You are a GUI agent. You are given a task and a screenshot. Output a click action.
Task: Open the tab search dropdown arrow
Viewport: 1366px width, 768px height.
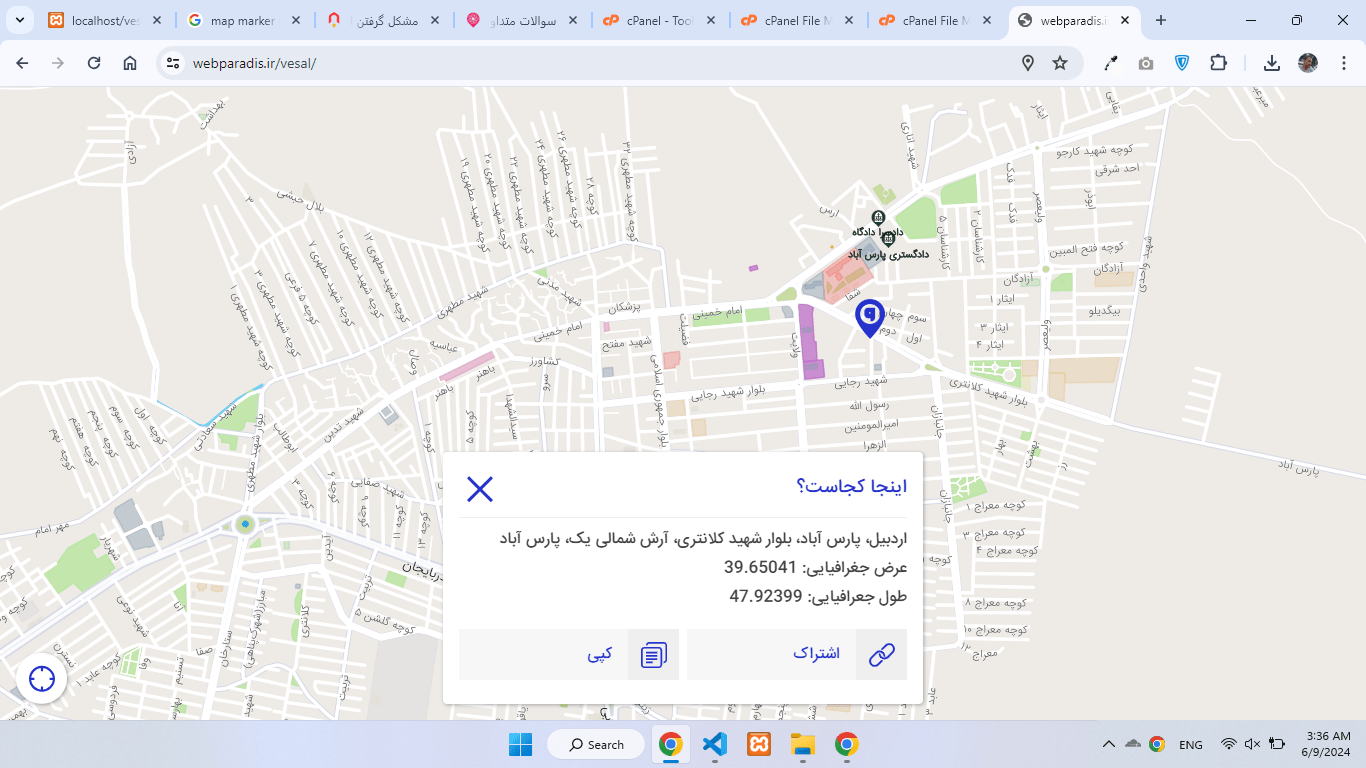click(19, 20)
